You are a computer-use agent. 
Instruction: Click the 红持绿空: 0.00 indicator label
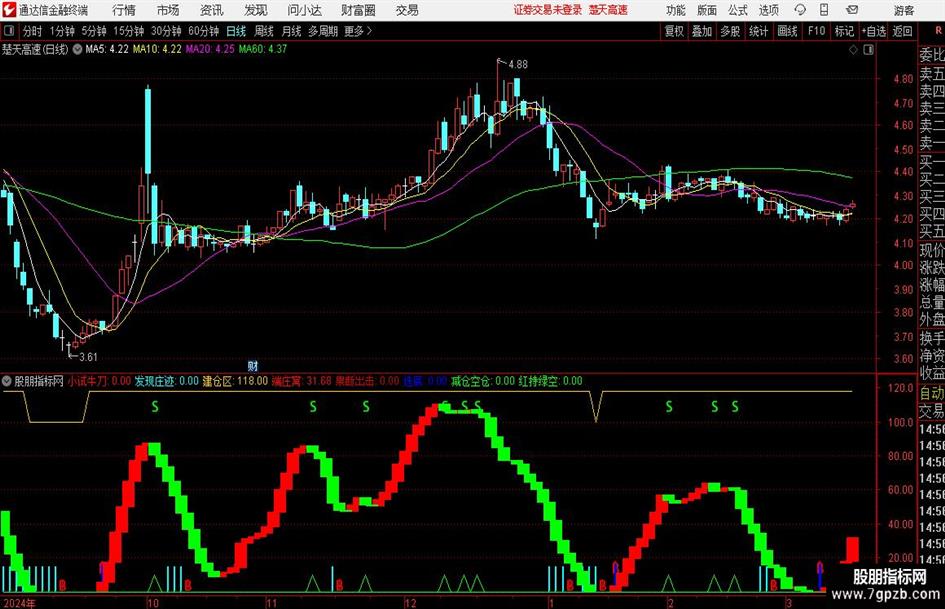pyautogui.click(x=551, y=381)
